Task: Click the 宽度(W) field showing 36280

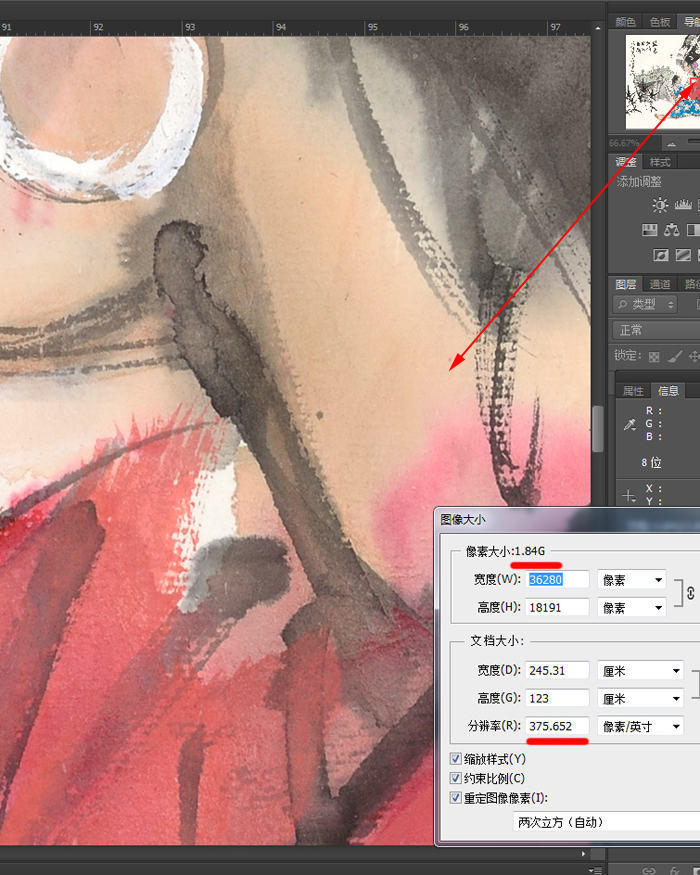Action: [x=557, y=580]
